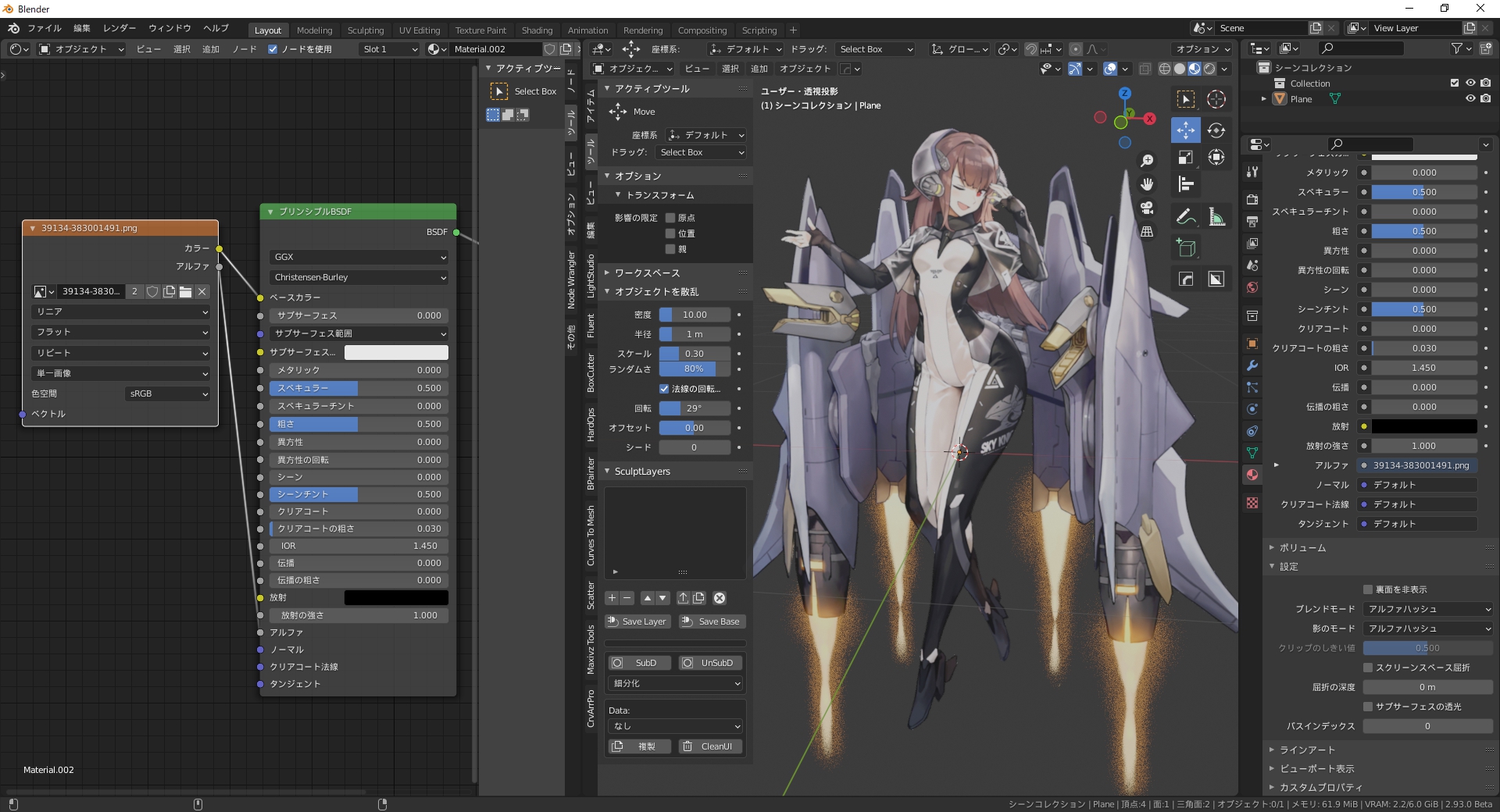The height and width of the screenshot is (812, 1500).
Task: Switch to the Shading workspace tab
Action: tap(537, 30)
